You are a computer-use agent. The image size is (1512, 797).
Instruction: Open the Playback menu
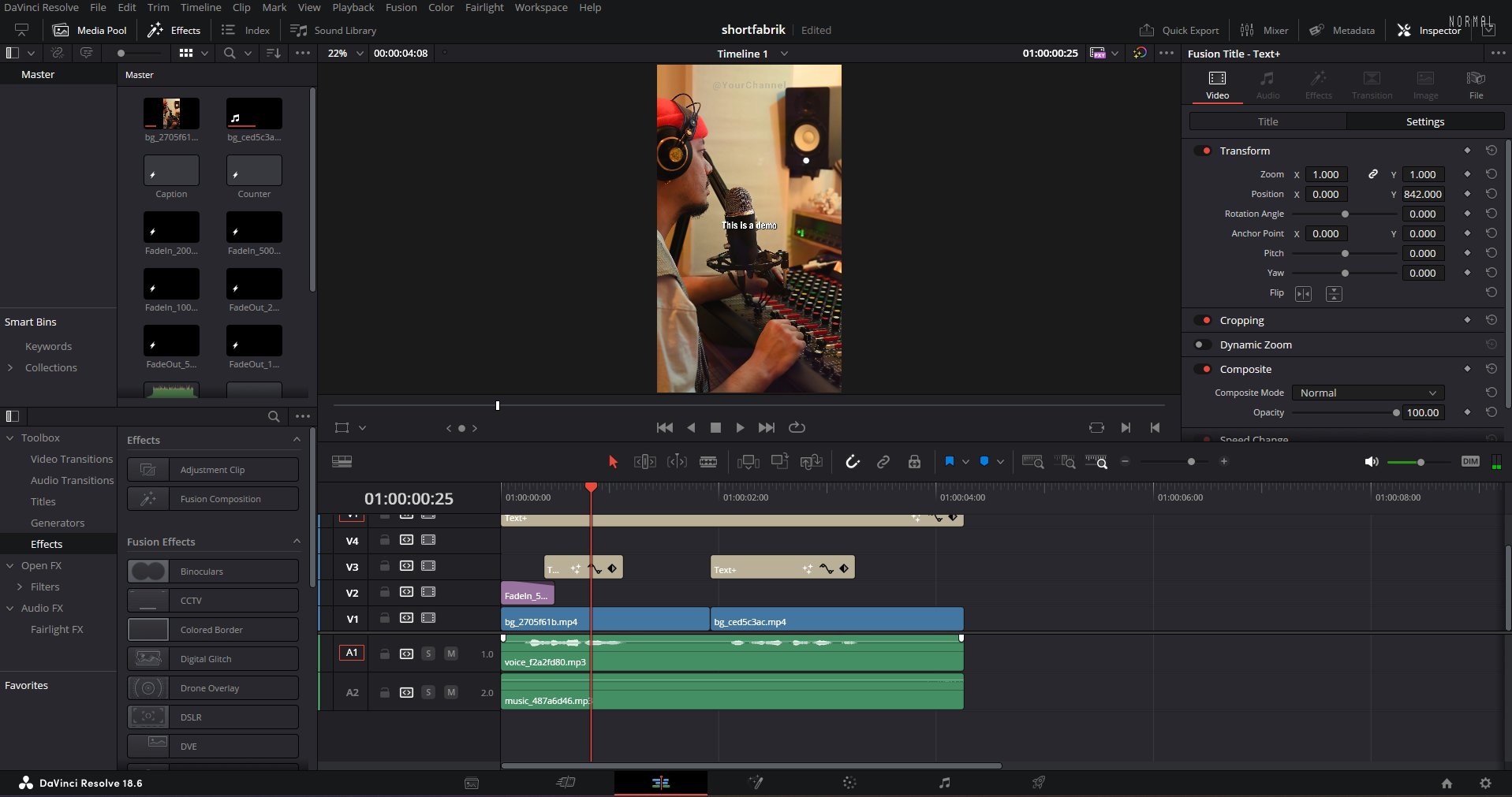[x=353, y=7]
